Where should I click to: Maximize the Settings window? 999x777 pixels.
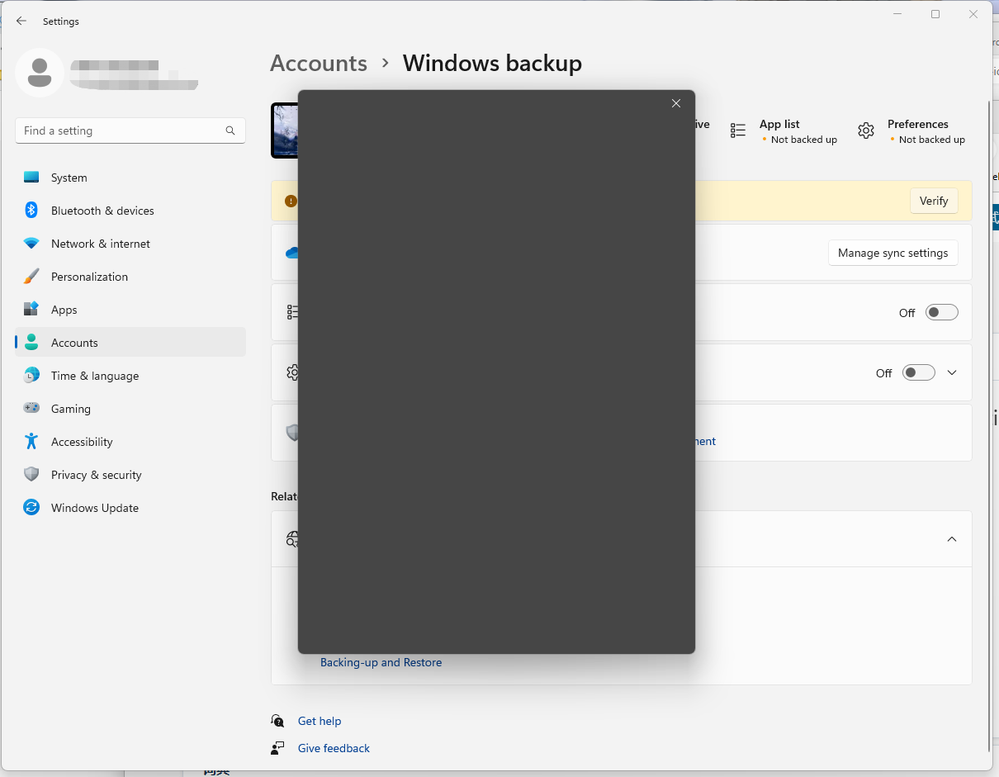(935, 14)
